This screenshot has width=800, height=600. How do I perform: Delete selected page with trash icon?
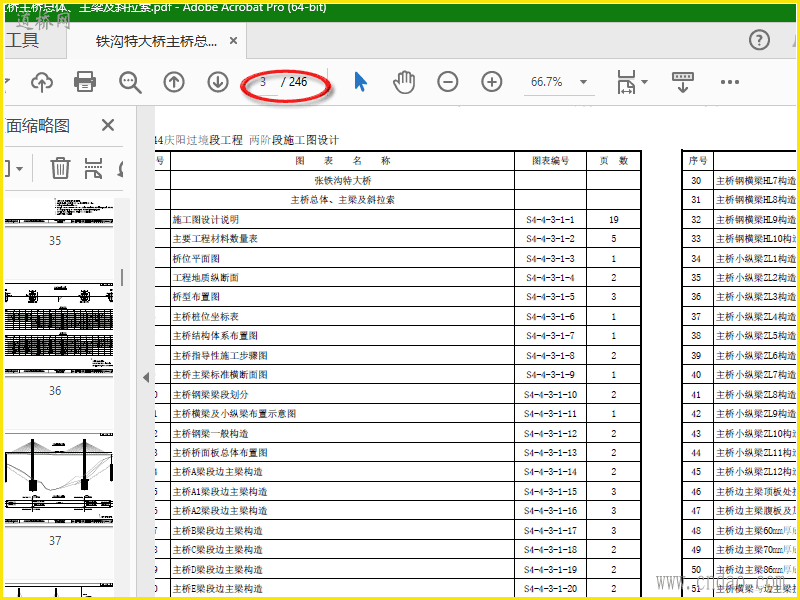pos(60,168)
